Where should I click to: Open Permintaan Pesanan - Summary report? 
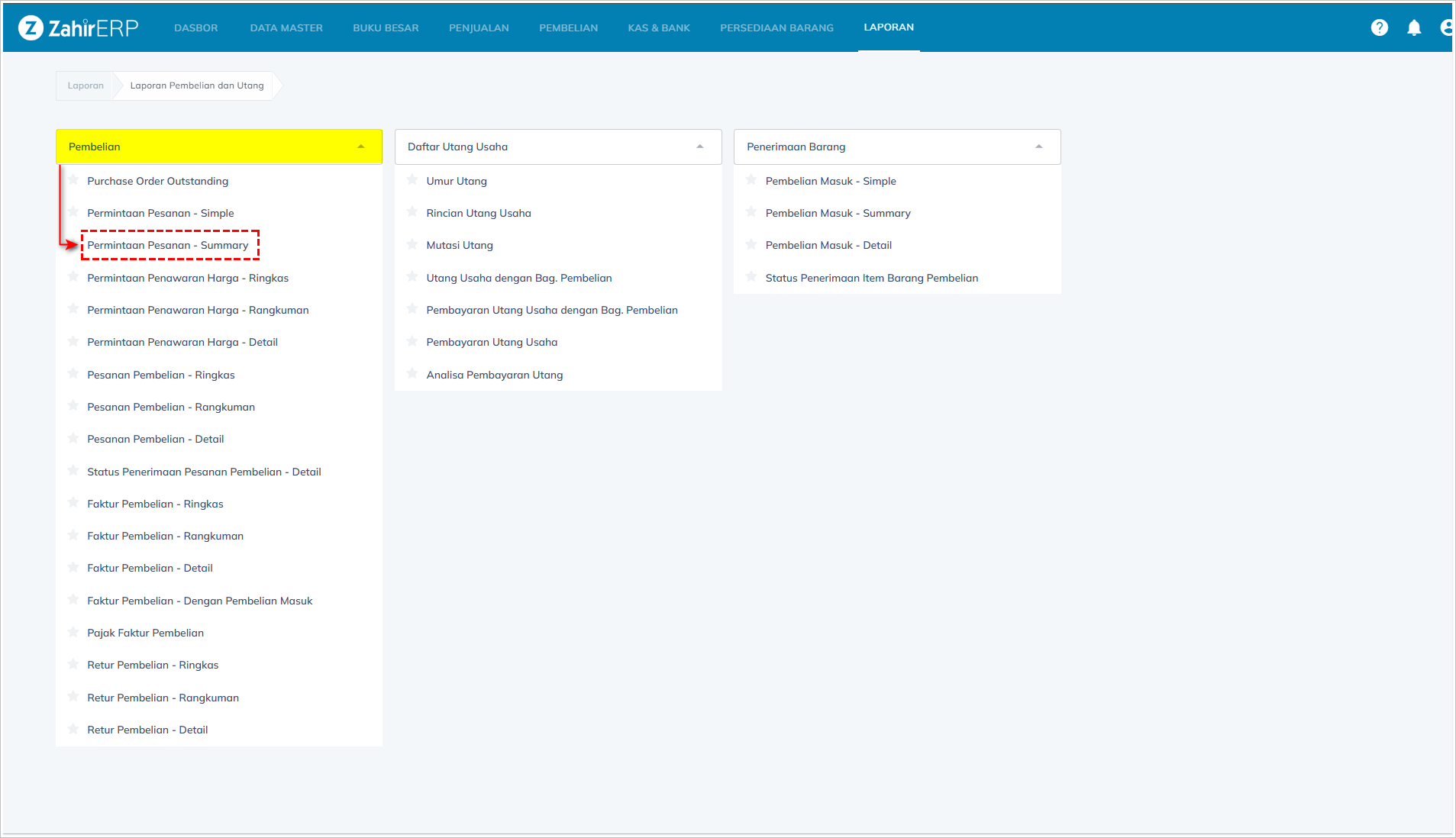[x=168, y=245]
